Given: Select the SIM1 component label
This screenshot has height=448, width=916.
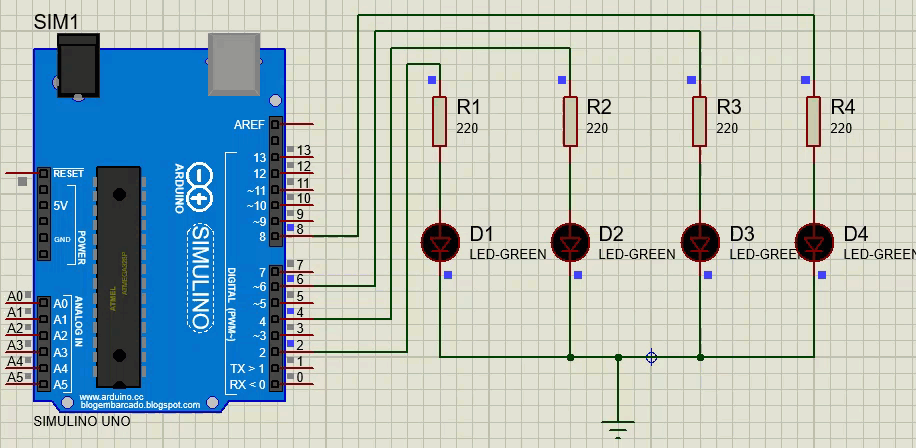Looking at the screenshot, I should coord(56,22).
